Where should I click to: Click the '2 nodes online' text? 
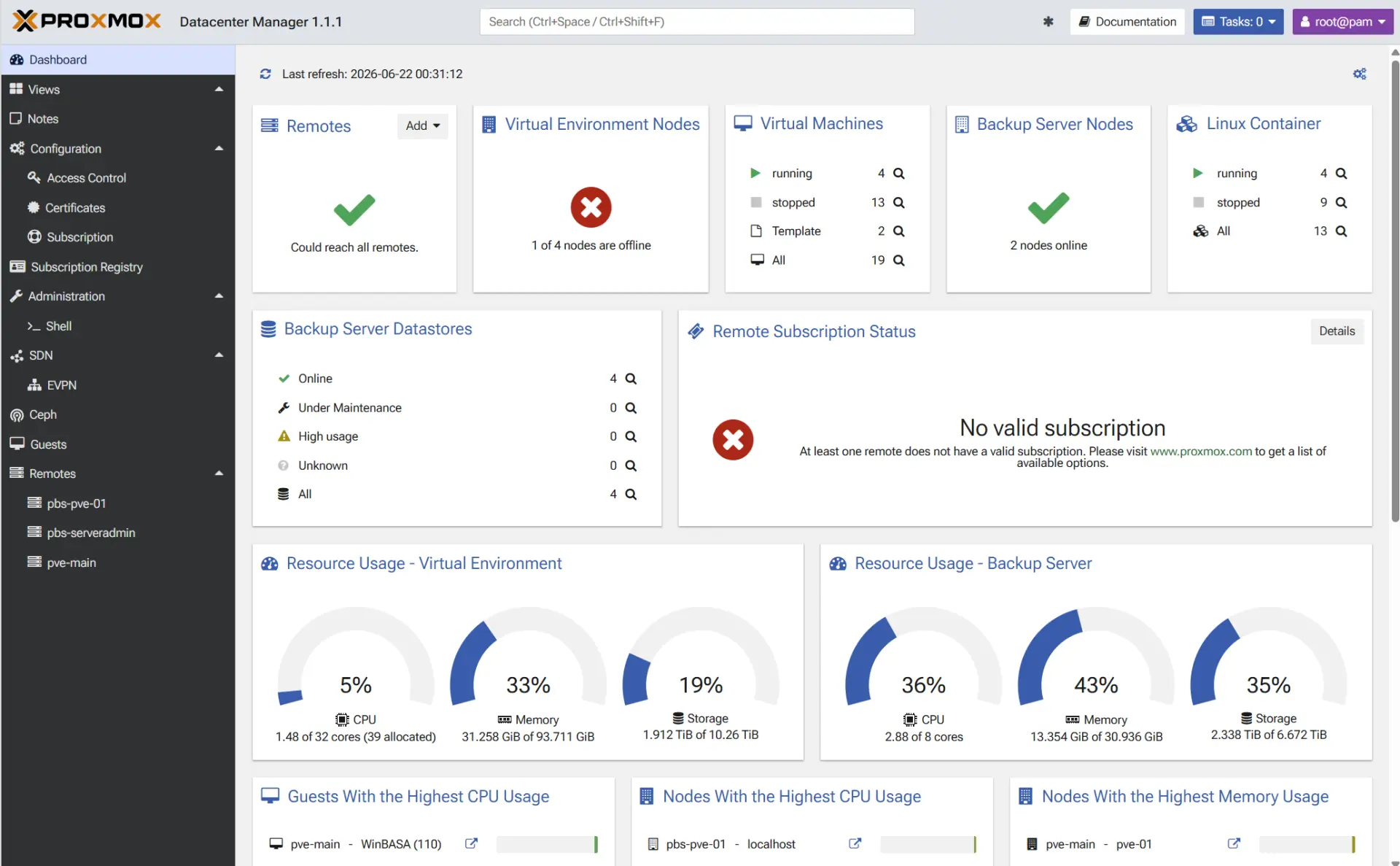[1049, 245]
